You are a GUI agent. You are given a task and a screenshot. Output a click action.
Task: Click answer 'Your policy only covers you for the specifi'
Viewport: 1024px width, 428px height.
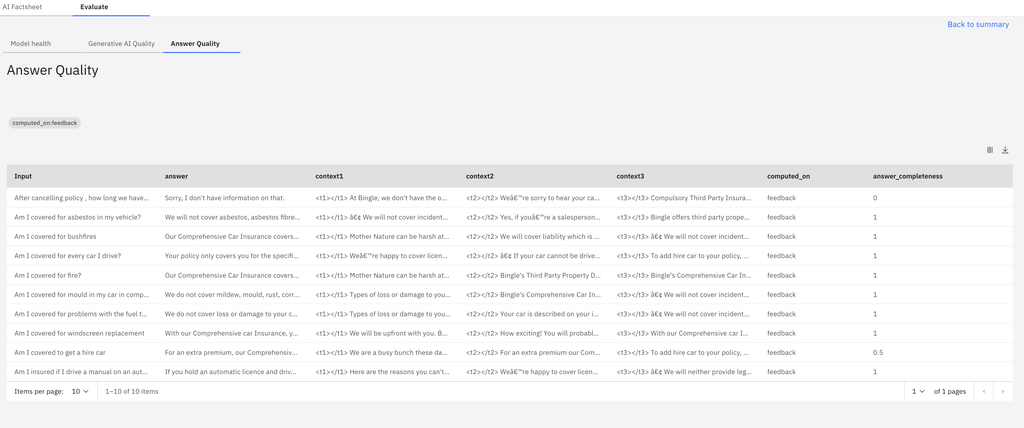(x=232, y=255)
